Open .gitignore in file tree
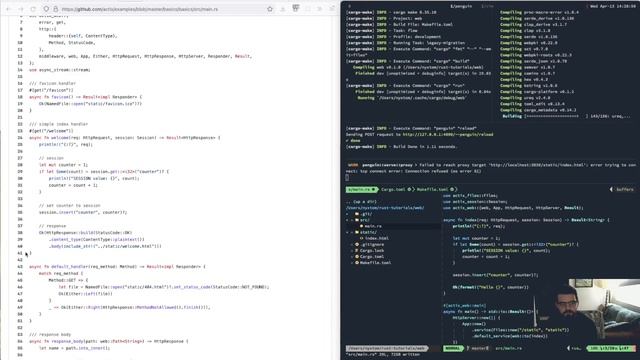640x360 pixels. tap(372, 244)
